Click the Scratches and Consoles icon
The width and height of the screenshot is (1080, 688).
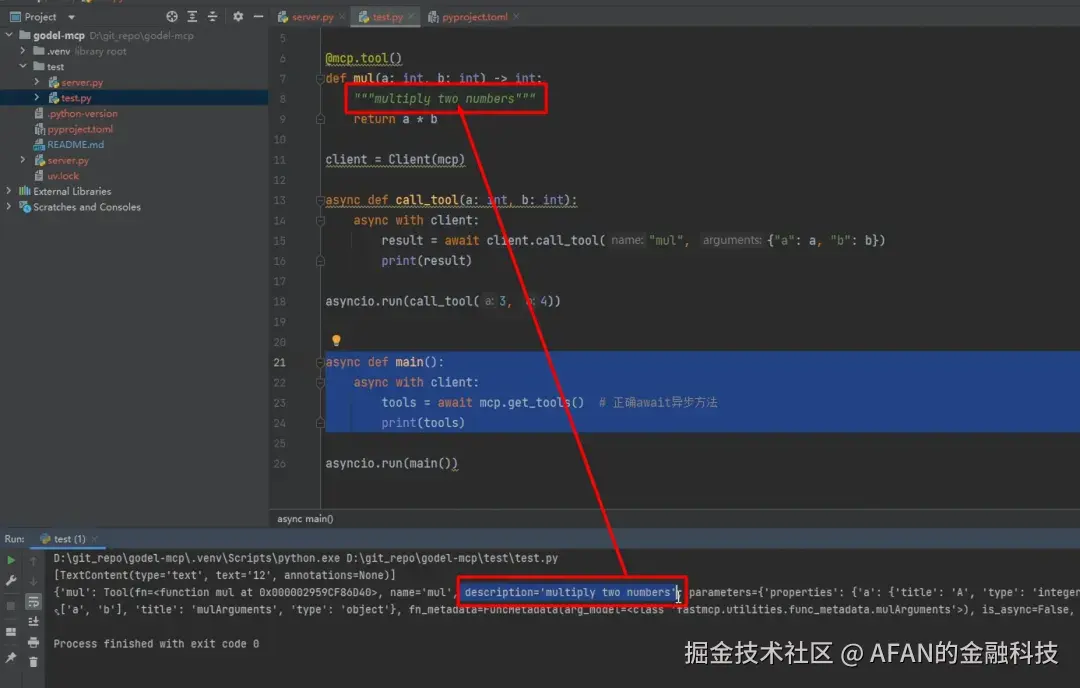(25, 207)
